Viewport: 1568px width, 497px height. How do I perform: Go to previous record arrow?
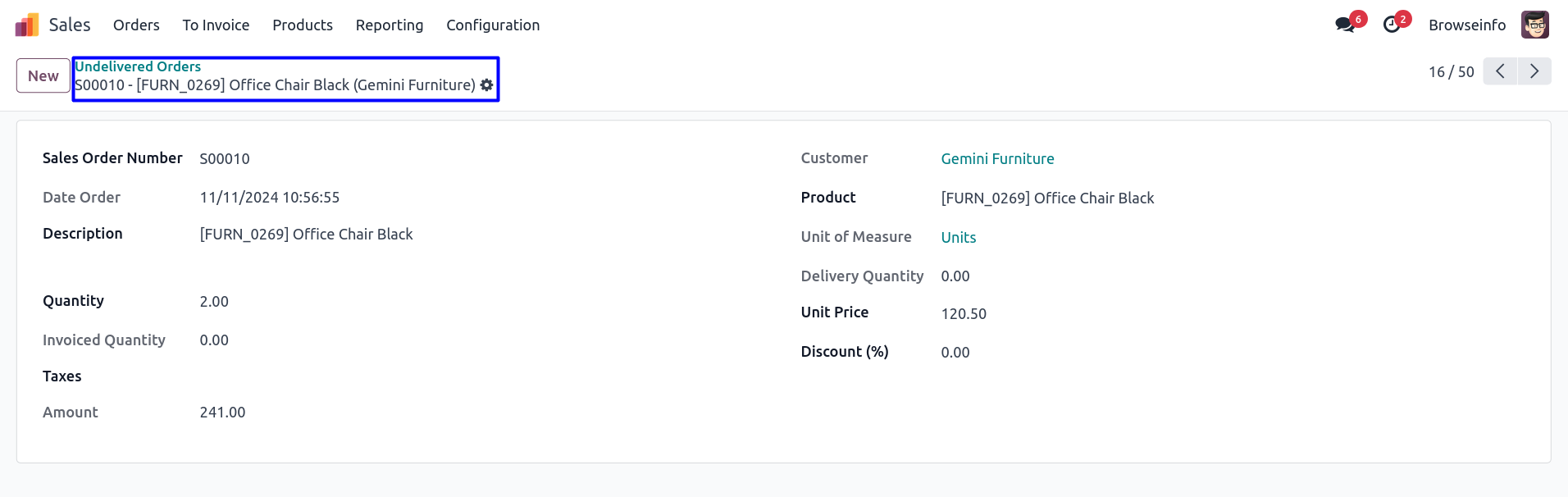[1500, 71]
